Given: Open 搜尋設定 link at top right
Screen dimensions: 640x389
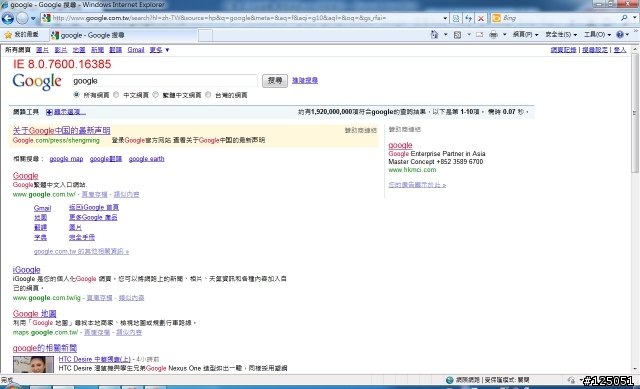Looking at the screenshot, I should [595, 50].
